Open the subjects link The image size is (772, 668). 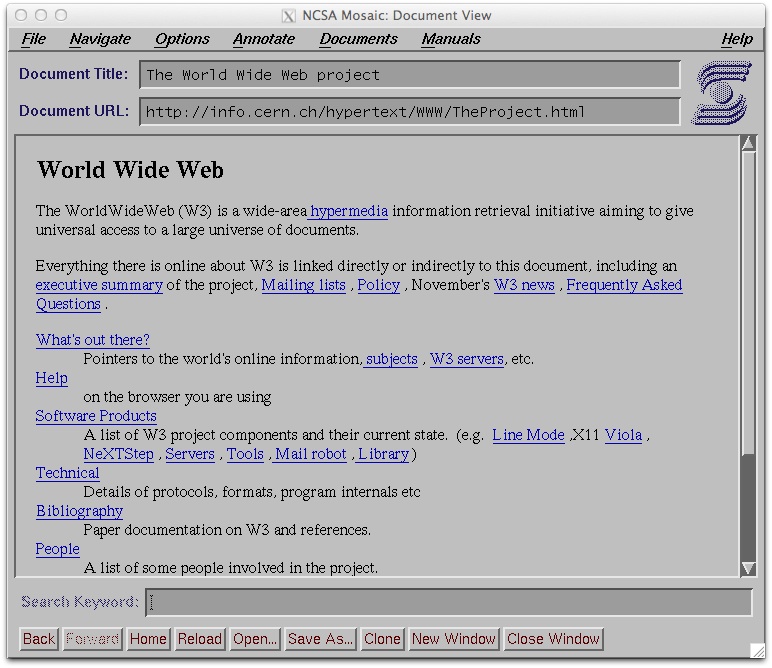tap(392, 359)
